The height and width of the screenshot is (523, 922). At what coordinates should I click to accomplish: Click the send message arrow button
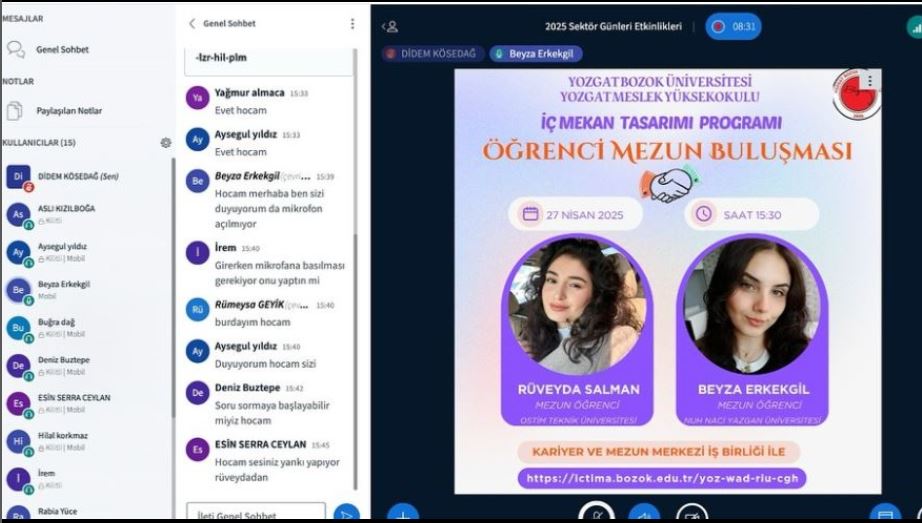point(347,514)
